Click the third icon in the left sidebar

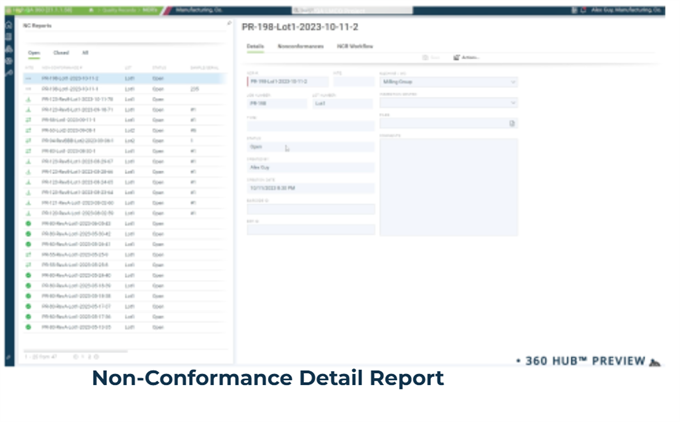[x=9, y=49]
